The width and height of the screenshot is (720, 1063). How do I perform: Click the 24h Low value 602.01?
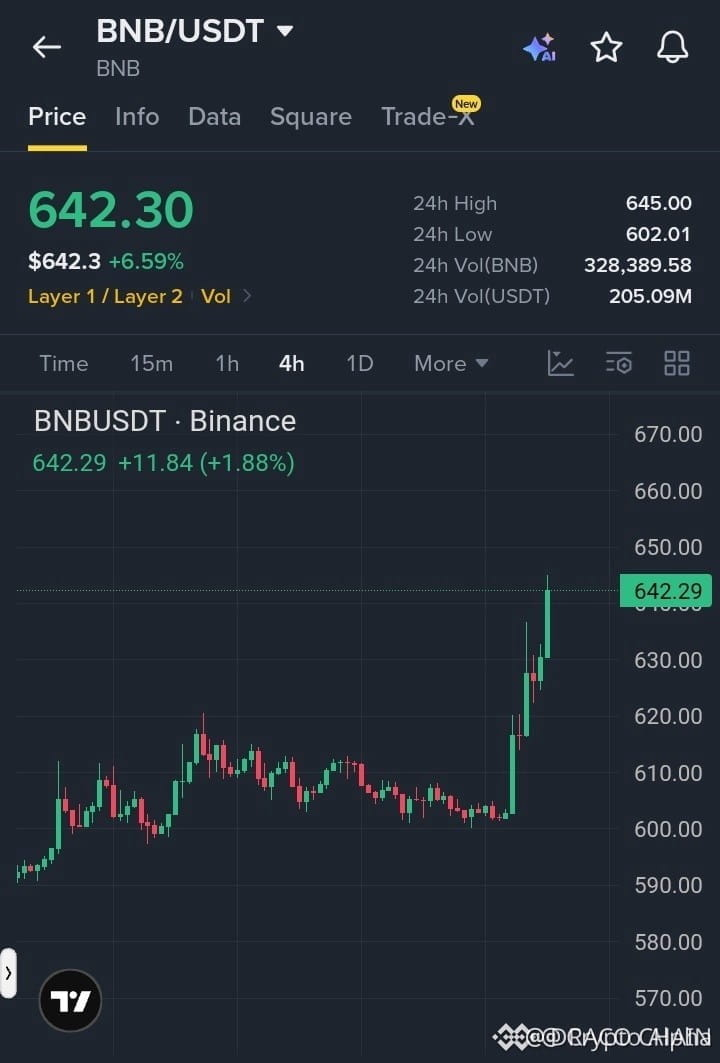[x=658, y=235]
